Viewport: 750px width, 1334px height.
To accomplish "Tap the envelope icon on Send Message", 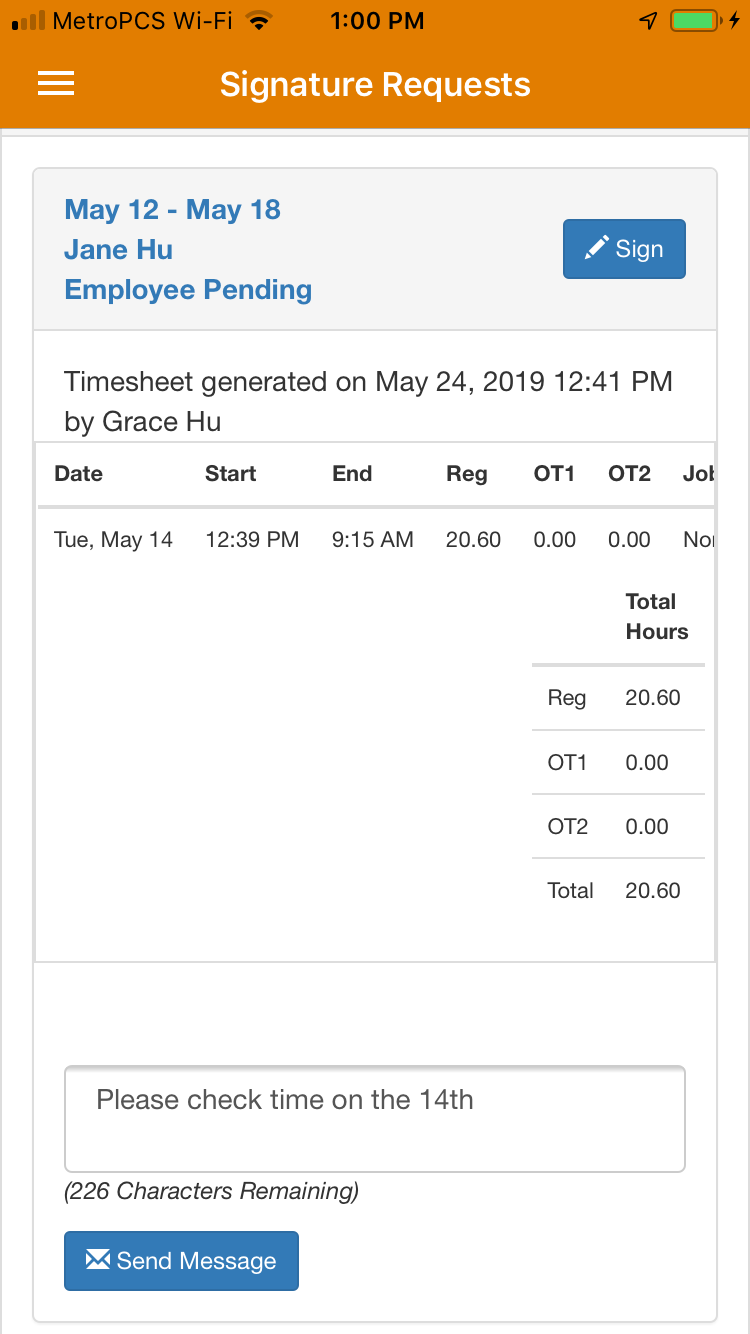I will [x=97, y=1260].
